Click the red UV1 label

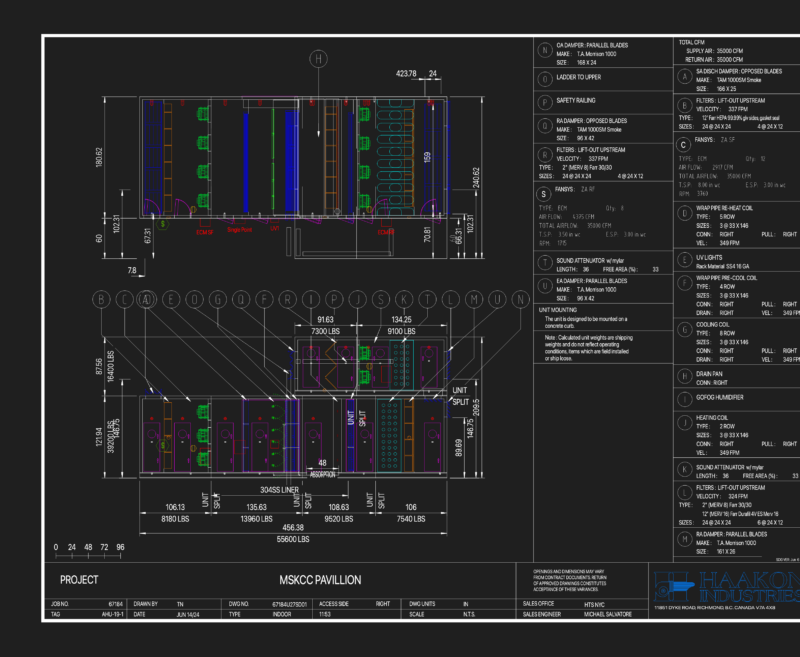tap(274, 229)
